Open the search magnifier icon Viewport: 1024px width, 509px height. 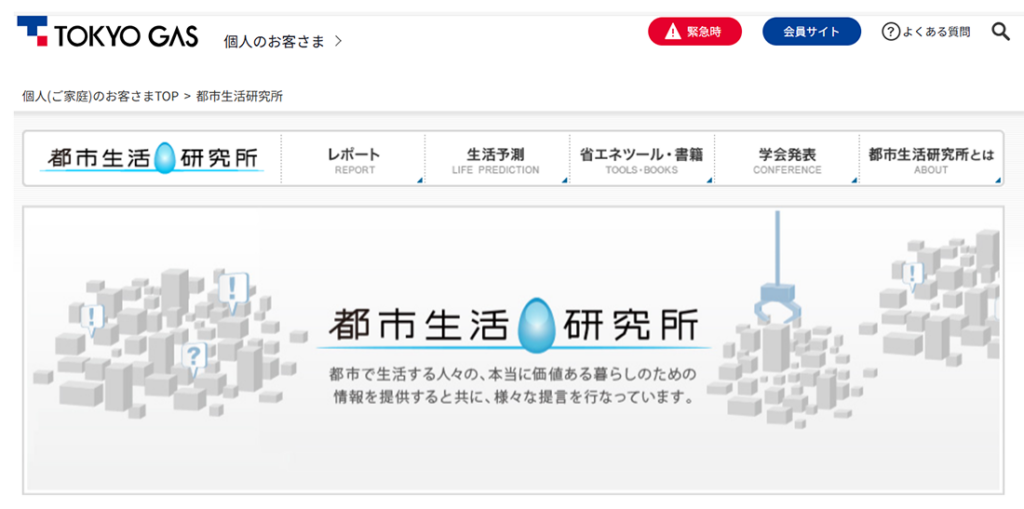tap(1000, 31)
